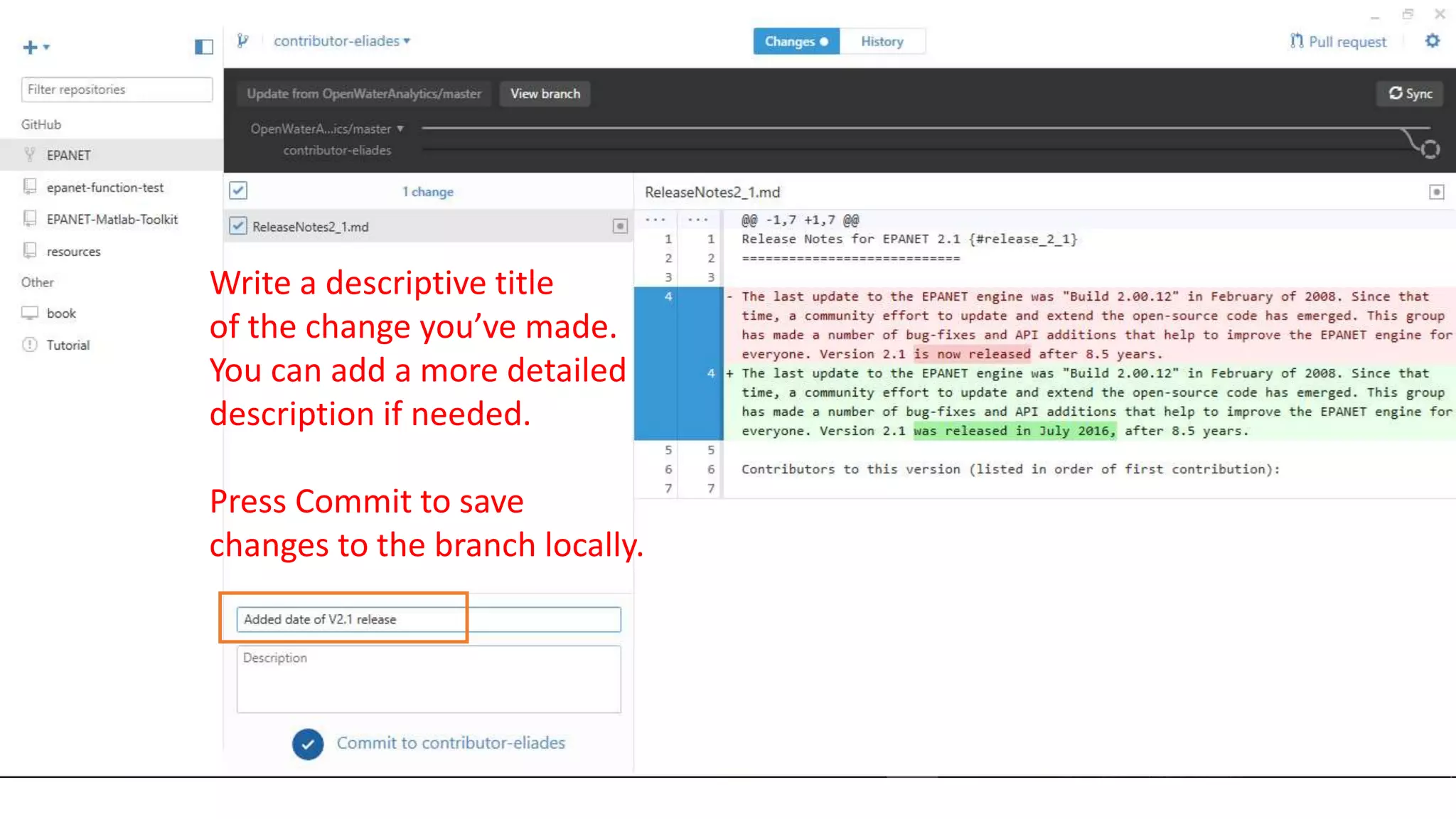Click the EPANET fork icon in sidebar

pos(30,154)
